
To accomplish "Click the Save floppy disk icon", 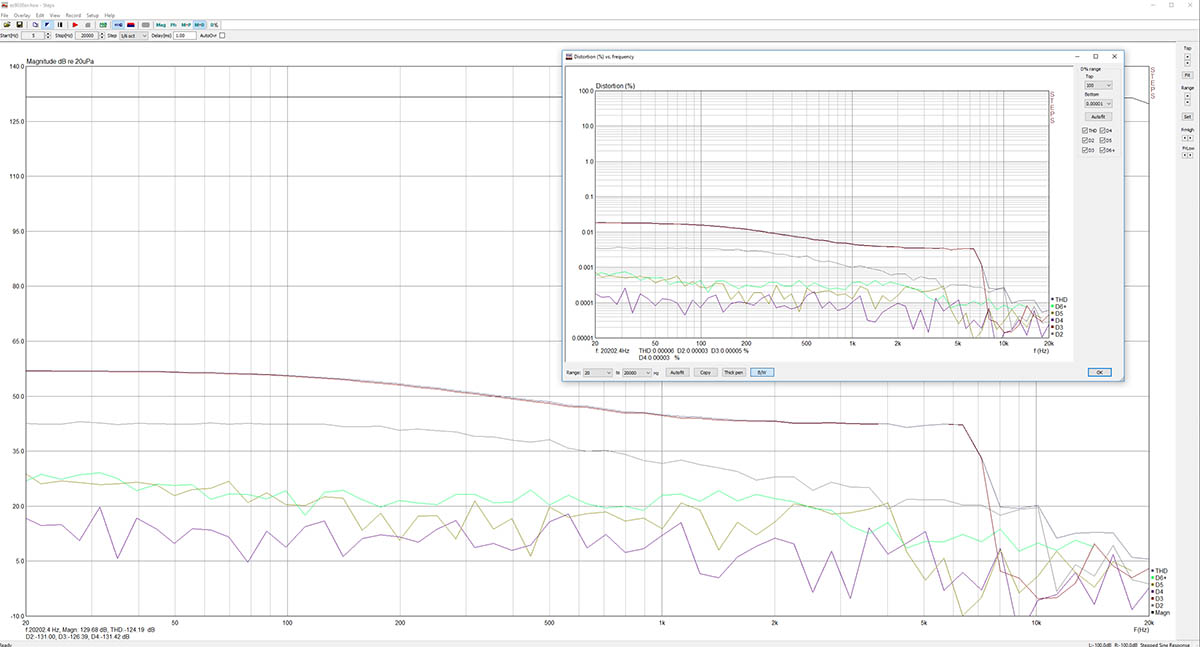I will click(19, 25).
